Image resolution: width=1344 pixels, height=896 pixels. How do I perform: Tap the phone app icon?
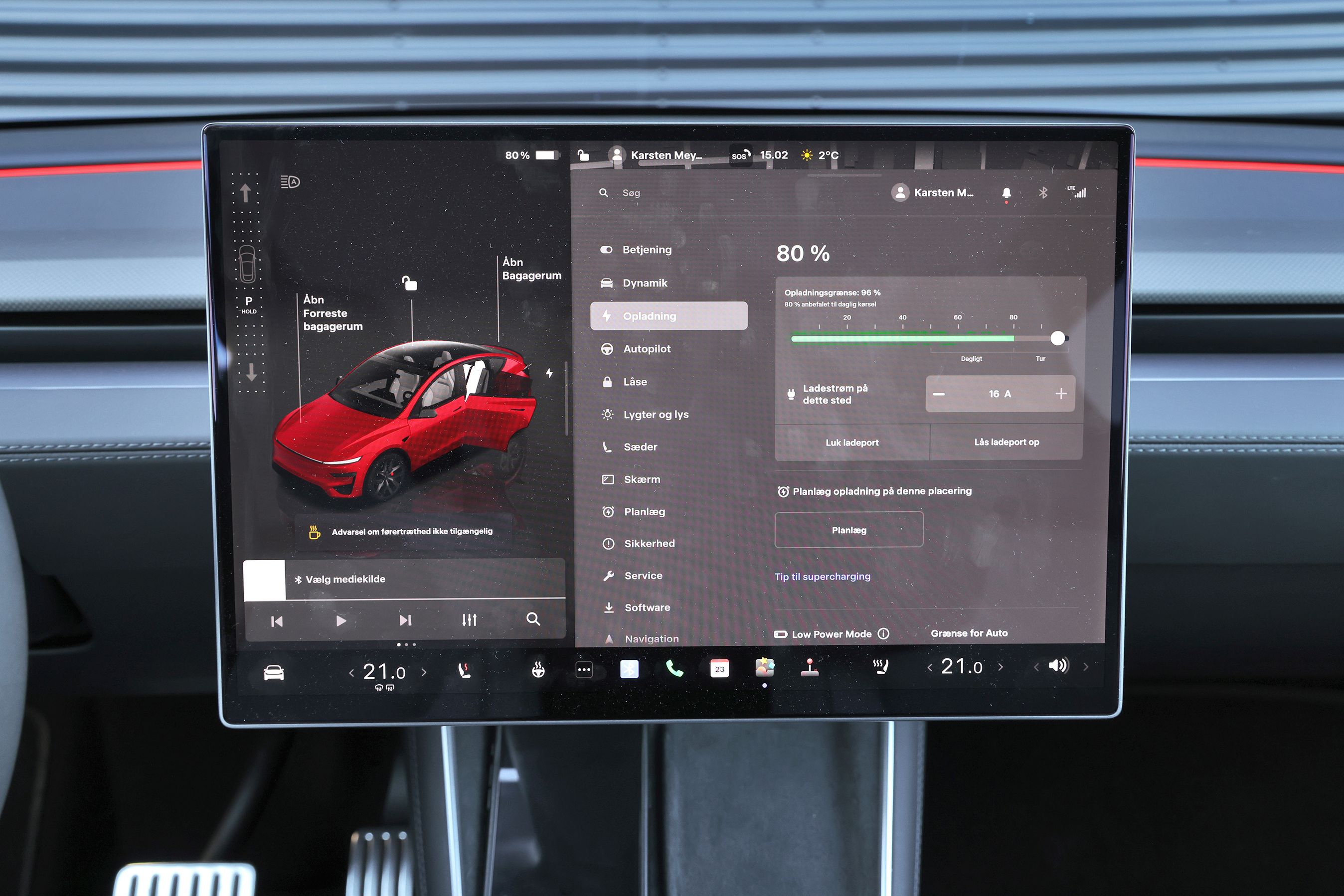tap(674, 669)
